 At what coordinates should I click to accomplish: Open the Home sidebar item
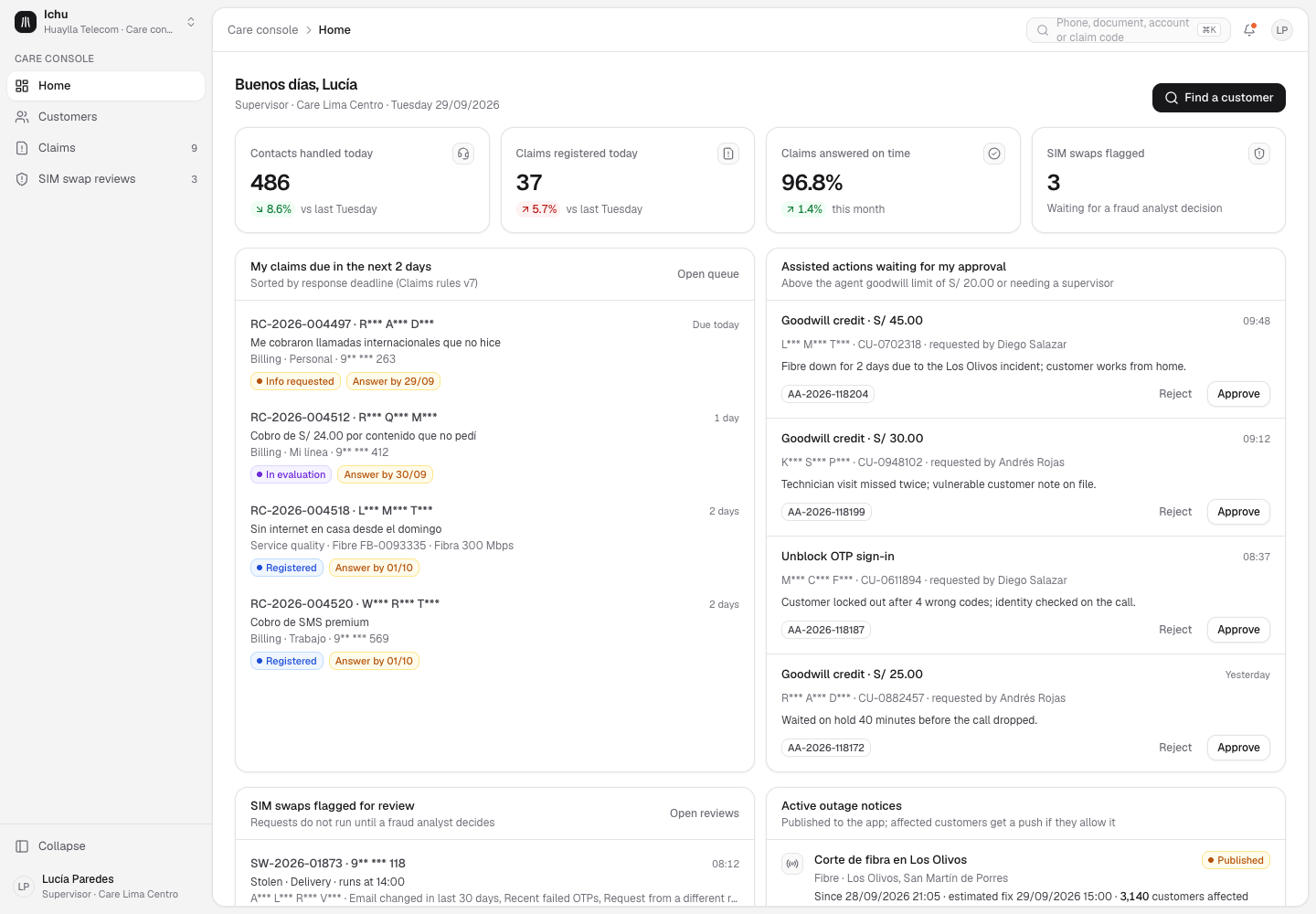tap(106, 86)
